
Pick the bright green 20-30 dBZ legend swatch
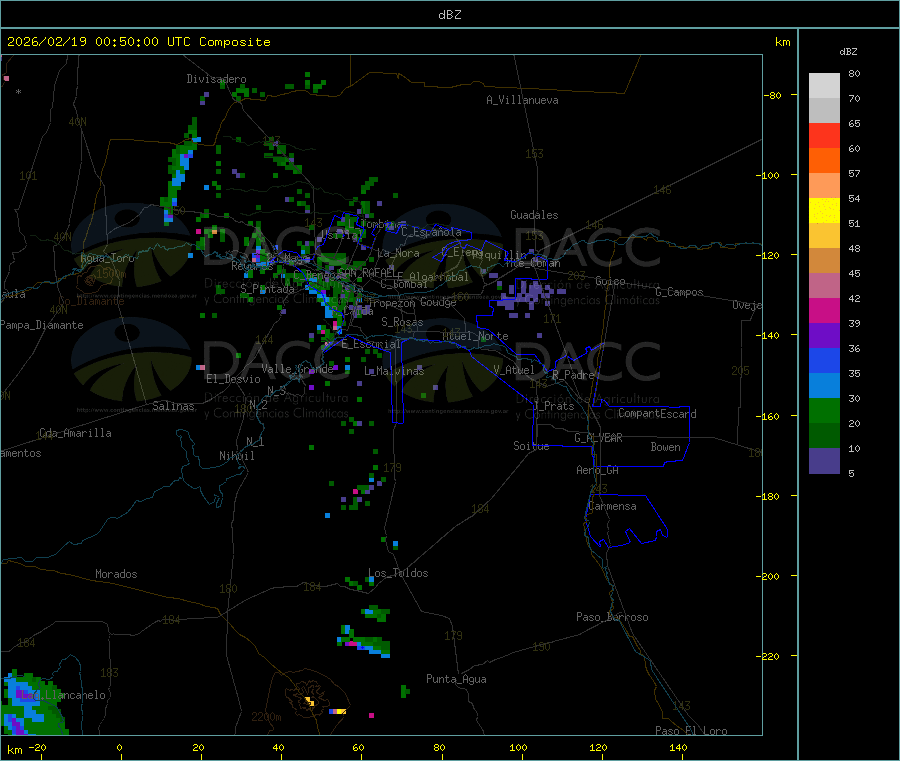824,410
